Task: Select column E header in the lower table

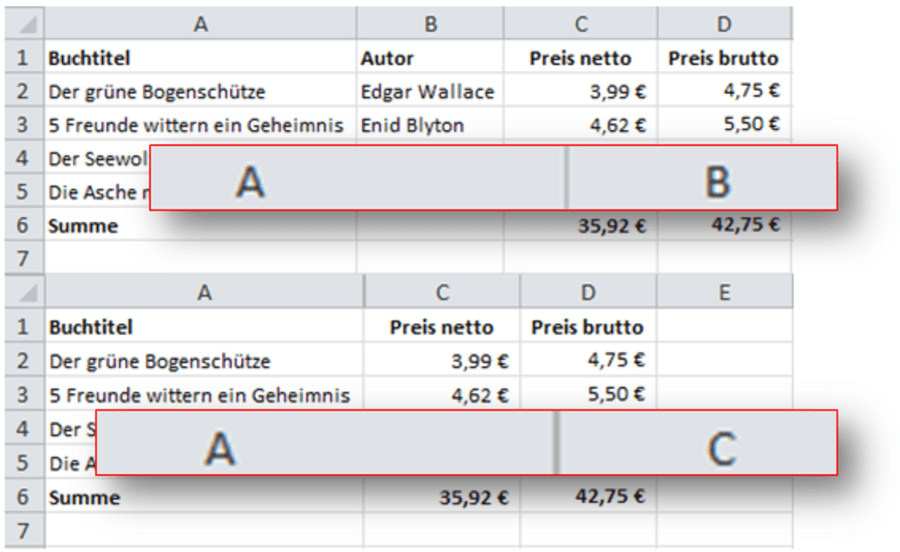Action: tap(724, 292)
